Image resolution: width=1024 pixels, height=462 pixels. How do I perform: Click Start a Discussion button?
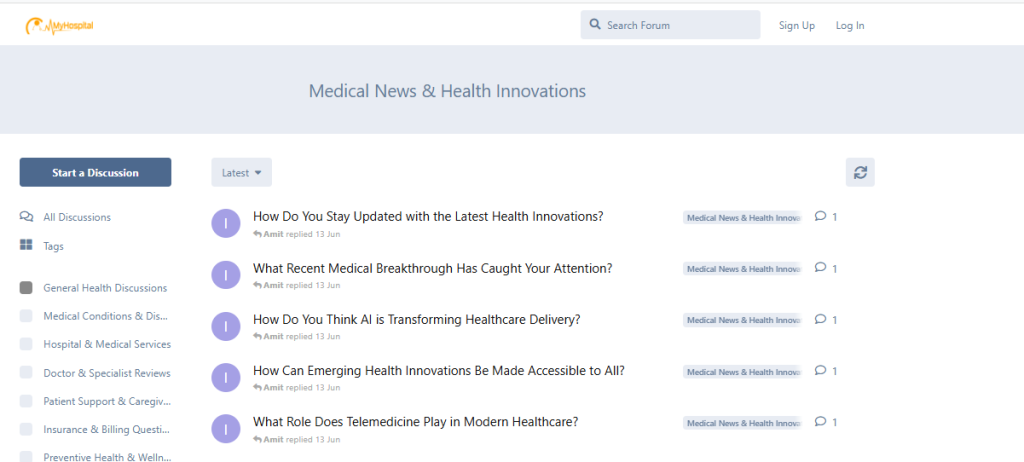coord(95,173)
